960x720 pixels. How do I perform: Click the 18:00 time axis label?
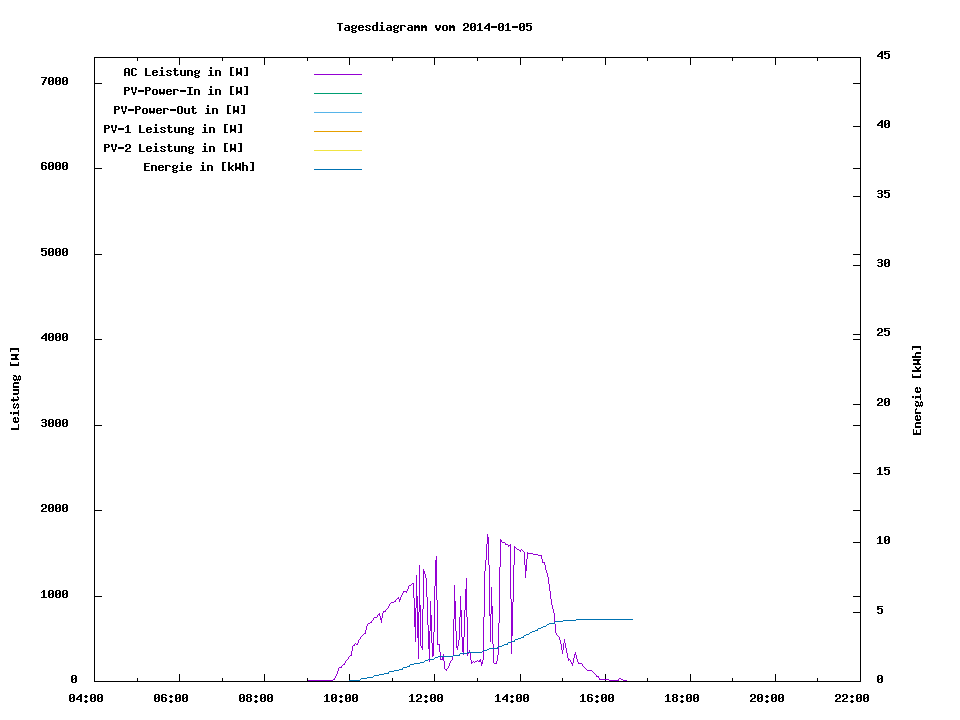(682, 698)
